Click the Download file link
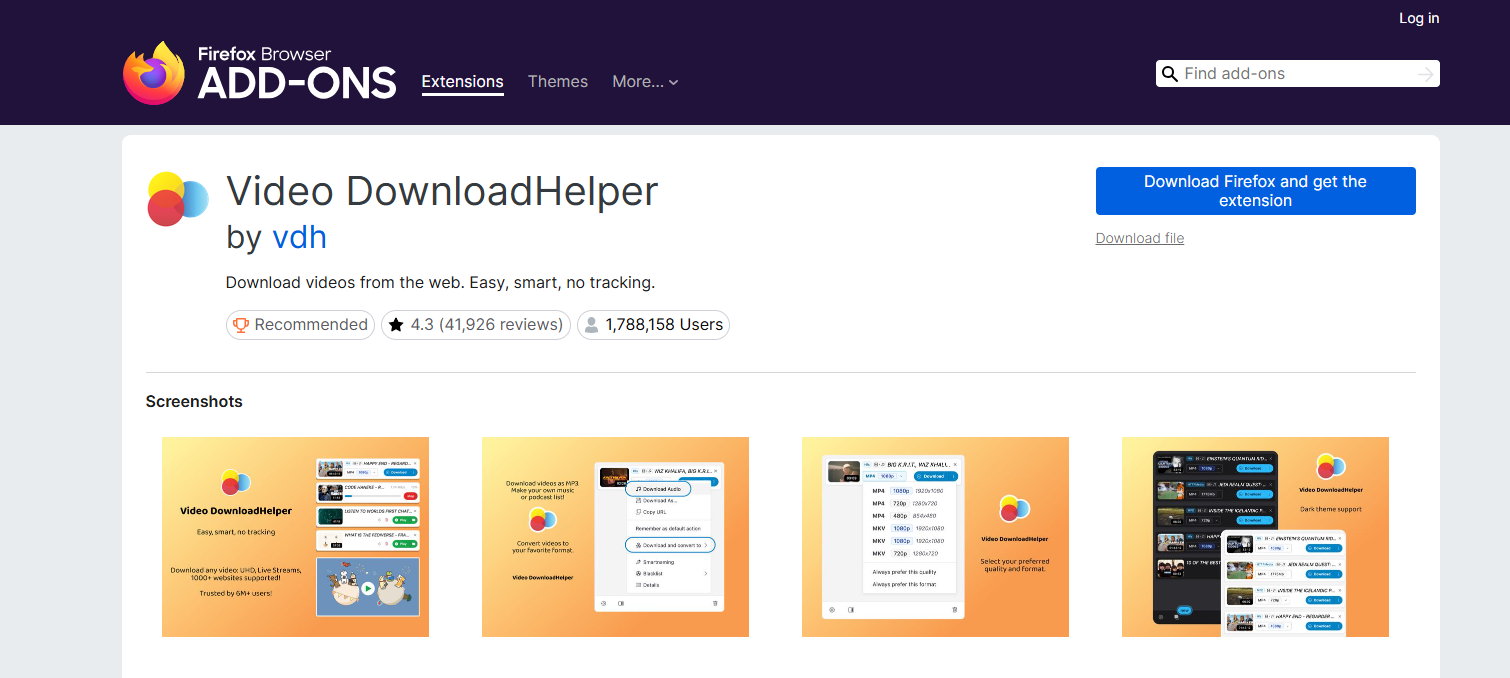 1140,238
